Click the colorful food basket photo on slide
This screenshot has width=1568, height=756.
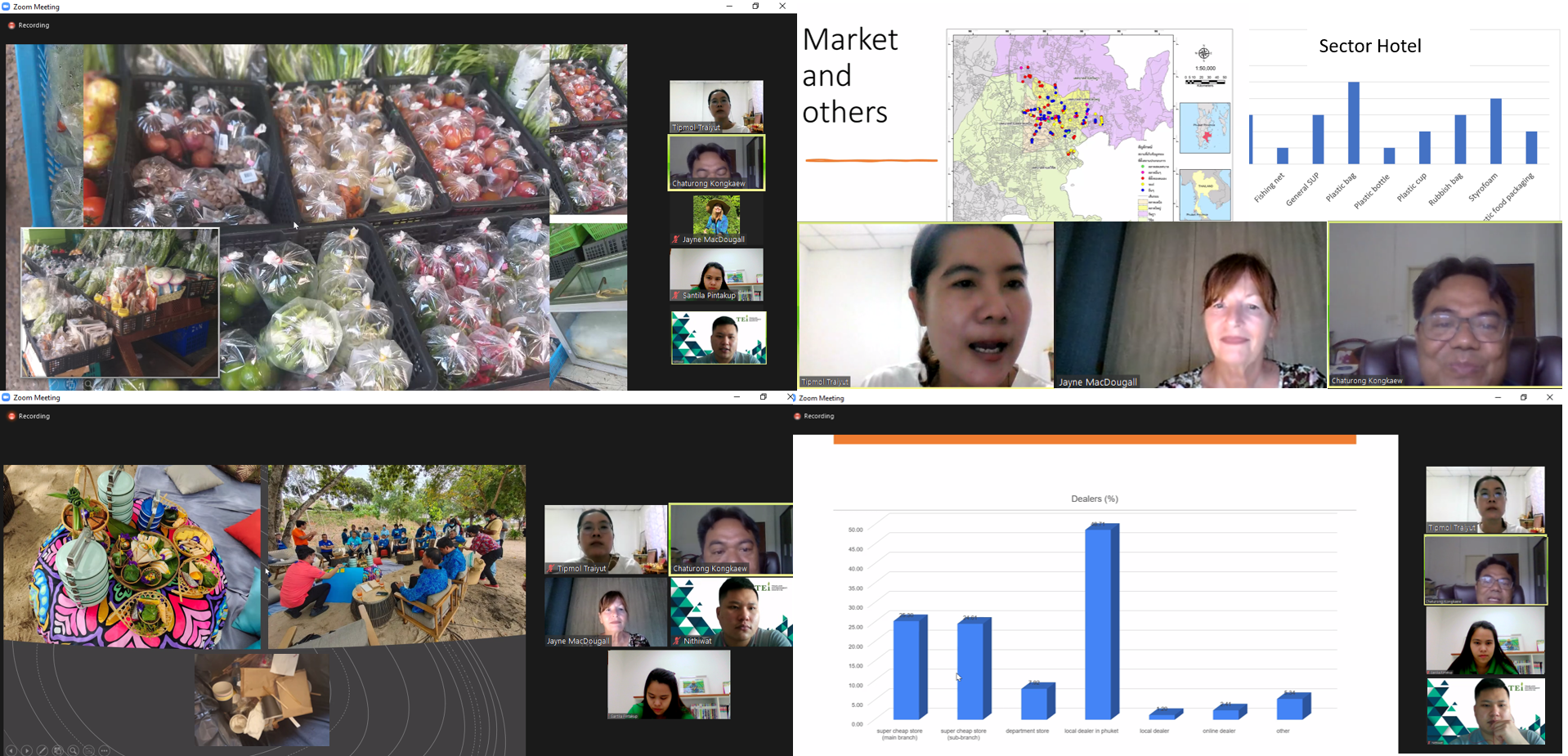coord(132,557)
